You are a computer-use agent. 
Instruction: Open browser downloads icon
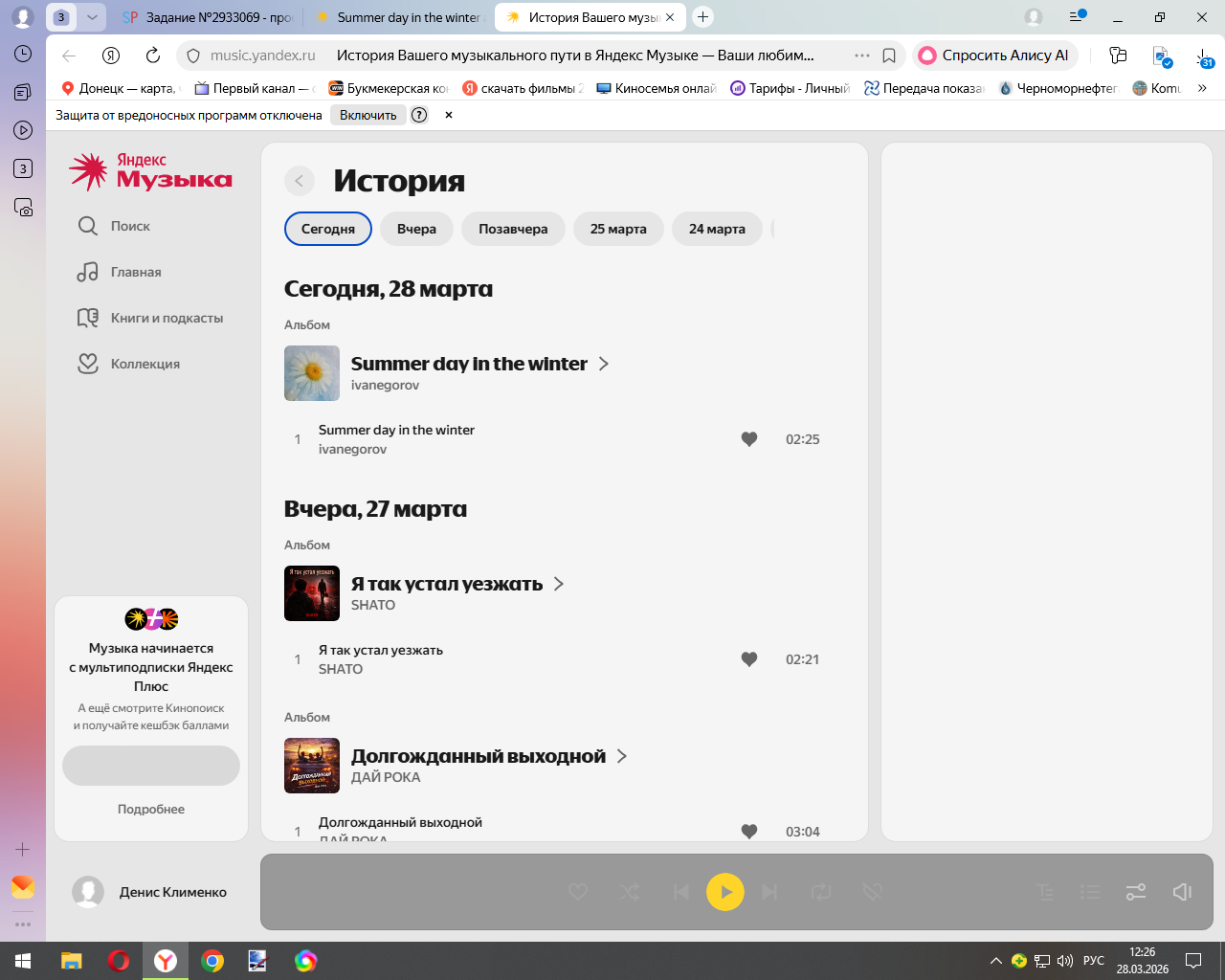tap(1204, 56)
